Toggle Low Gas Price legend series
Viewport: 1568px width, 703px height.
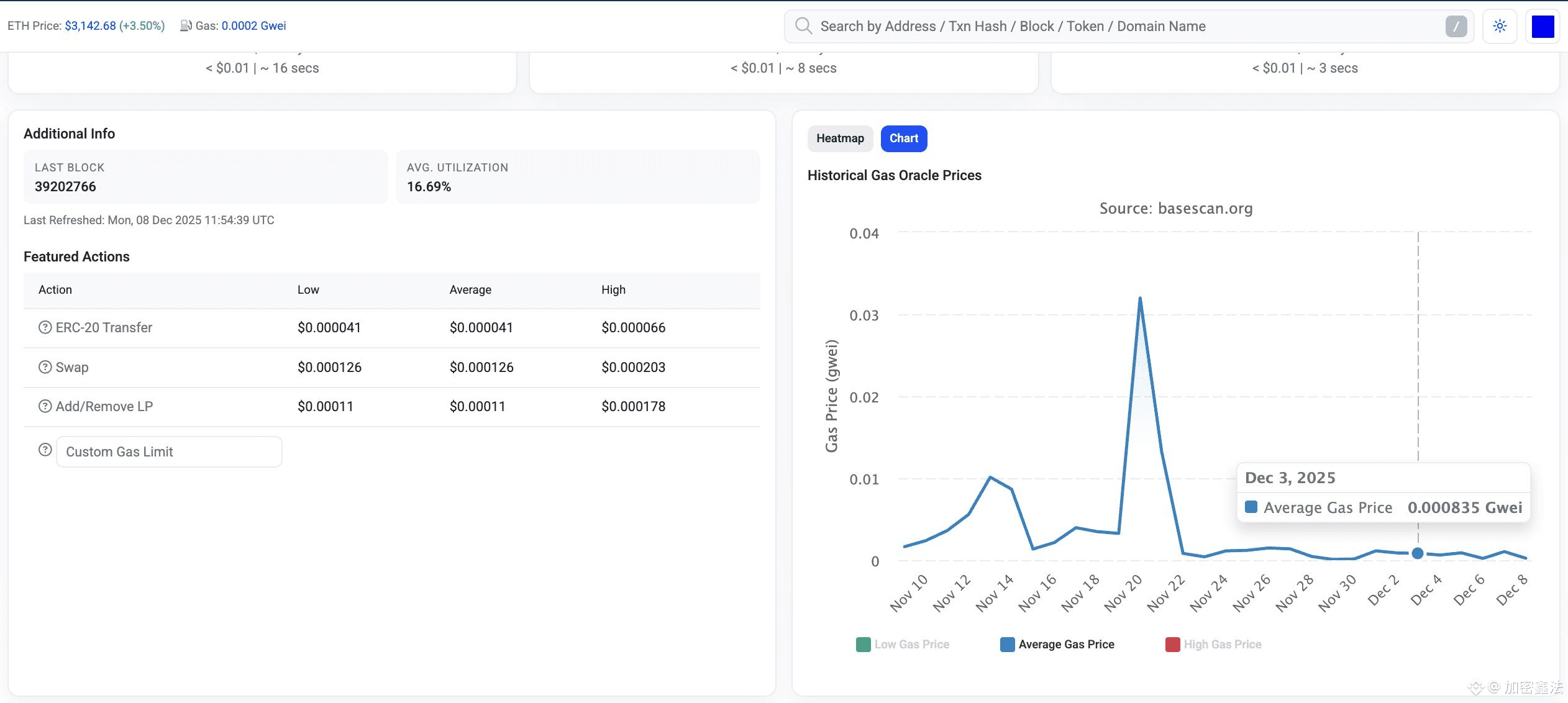point(911,645)
